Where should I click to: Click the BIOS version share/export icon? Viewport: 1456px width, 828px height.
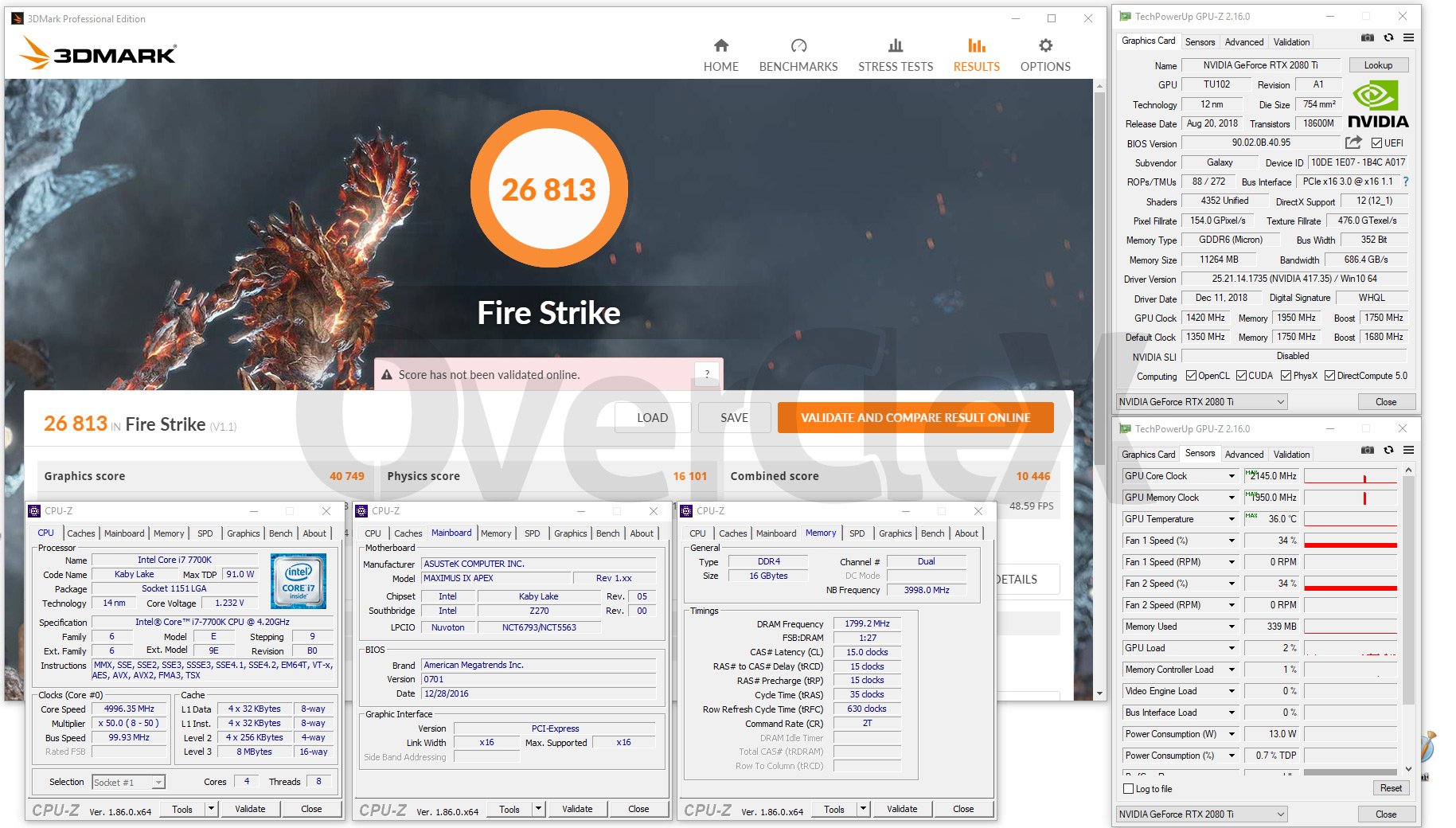[x=1353, y=143]
